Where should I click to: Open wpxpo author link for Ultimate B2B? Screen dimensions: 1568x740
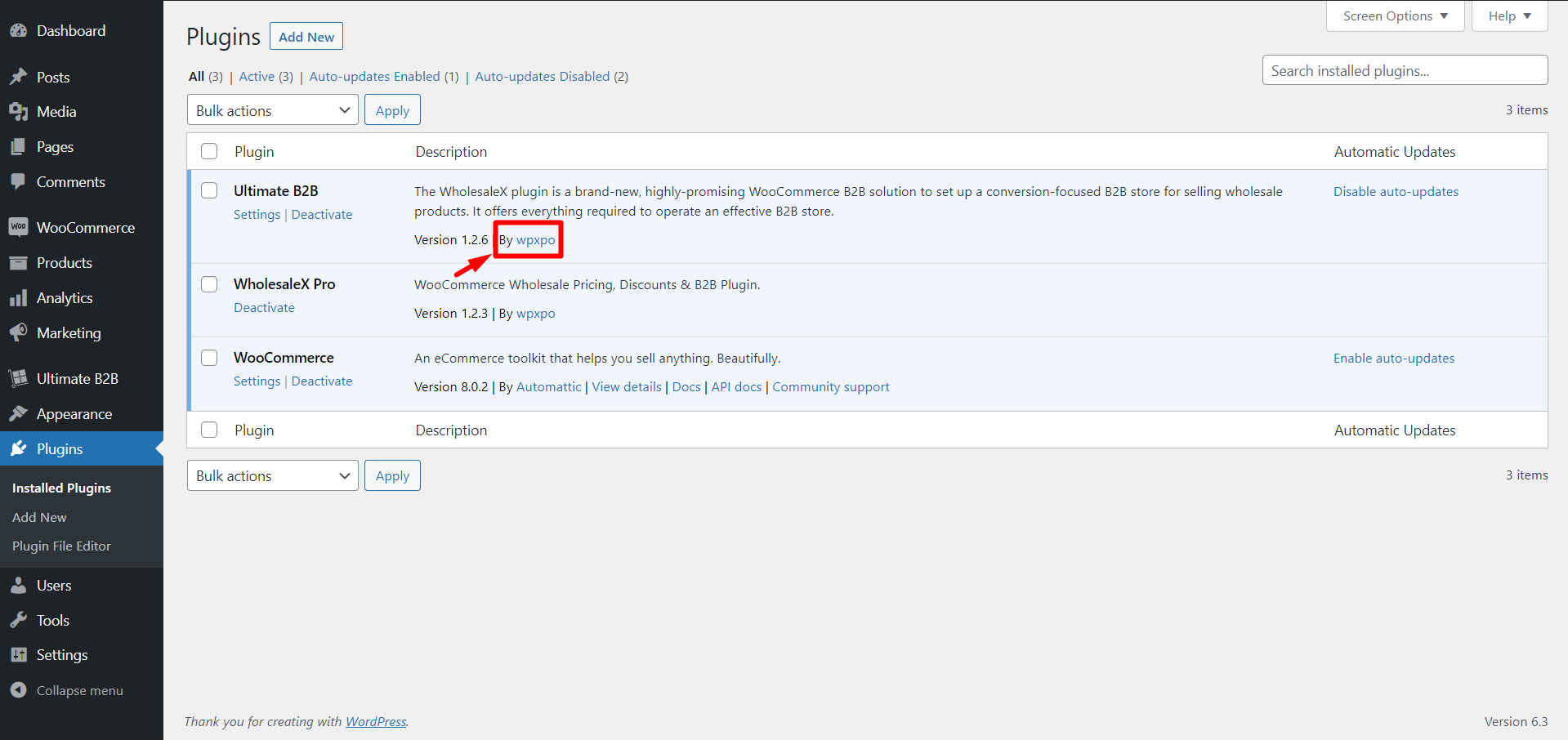535,239
